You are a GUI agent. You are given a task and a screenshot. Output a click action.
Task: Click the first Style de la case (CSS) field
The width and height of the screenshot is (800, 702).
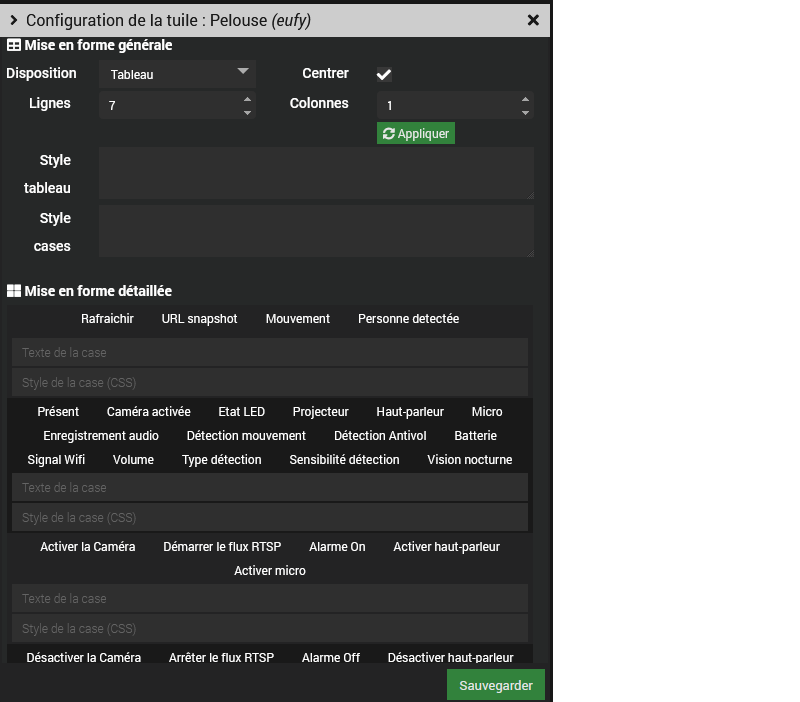(270, 383)
